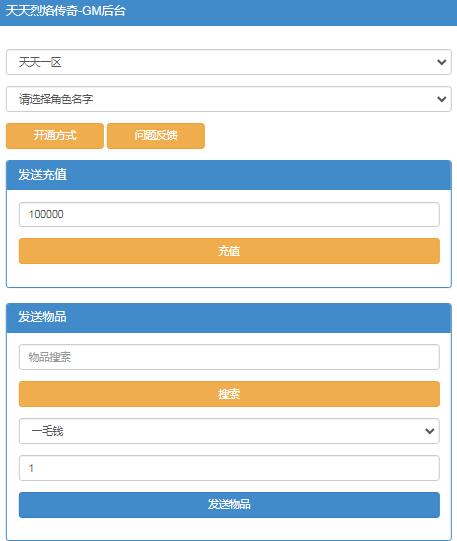This screenshot has height=541, width=457.
Task: Click into the 物品搜索 search field
Action: click(229, 357)
